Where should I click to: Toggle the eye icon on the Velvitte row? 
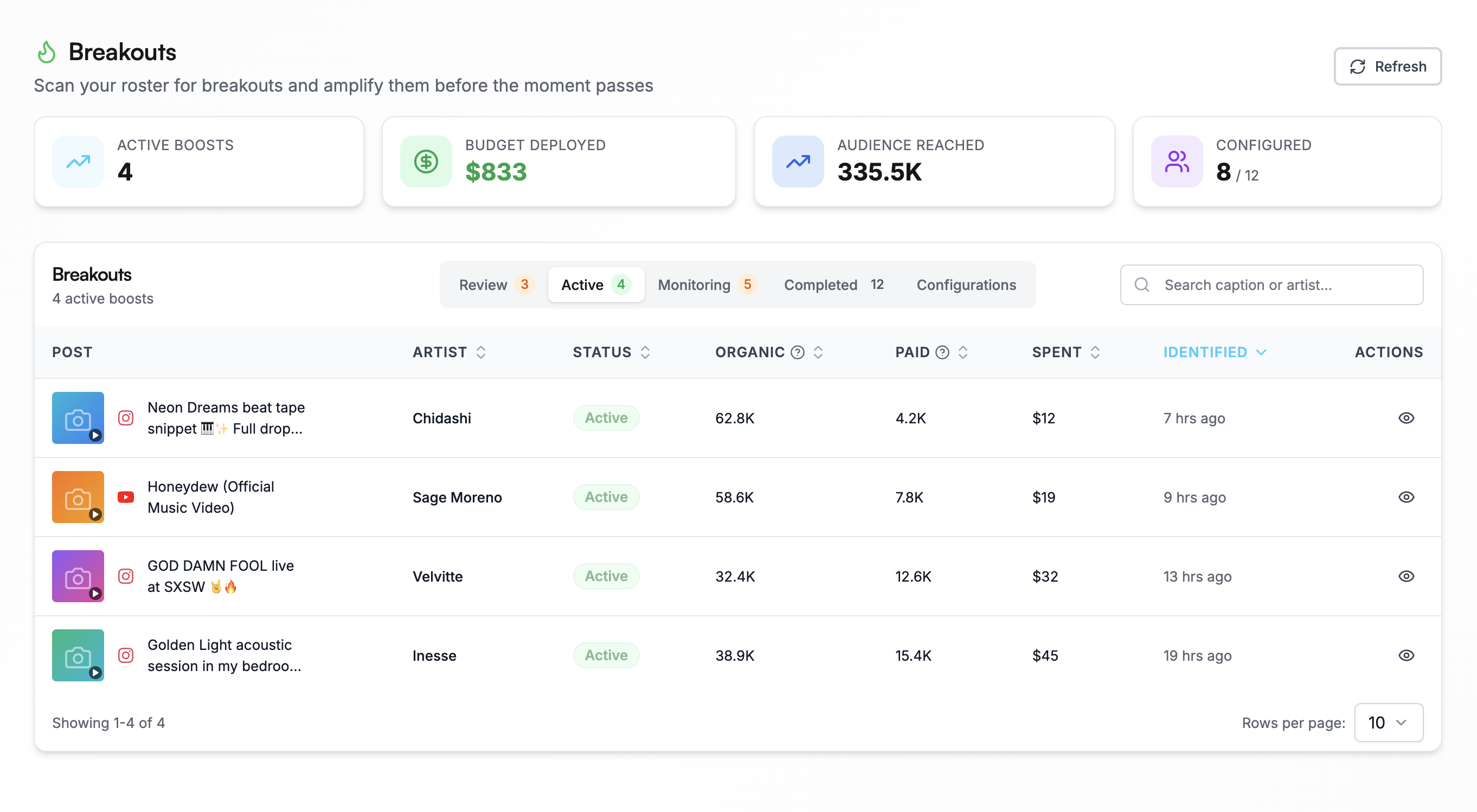[x=1407, y=576]
